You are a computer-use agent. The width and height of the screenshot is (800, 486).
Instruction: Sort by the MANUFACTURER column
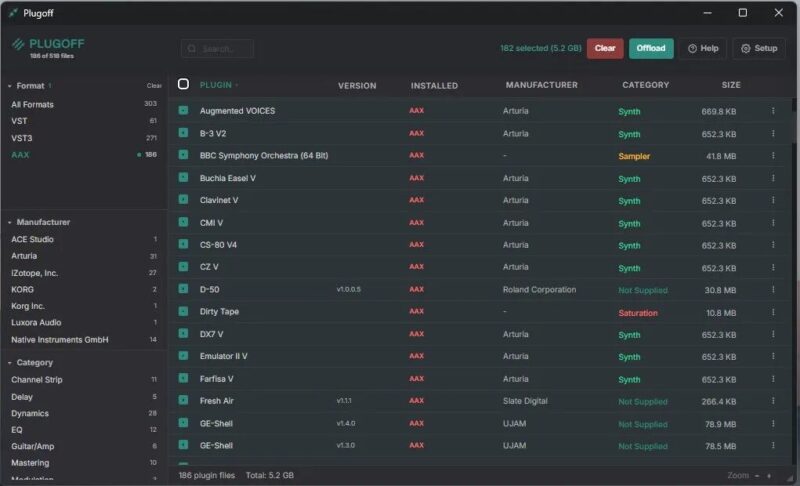pyautogui.click(x=541, y=85)
